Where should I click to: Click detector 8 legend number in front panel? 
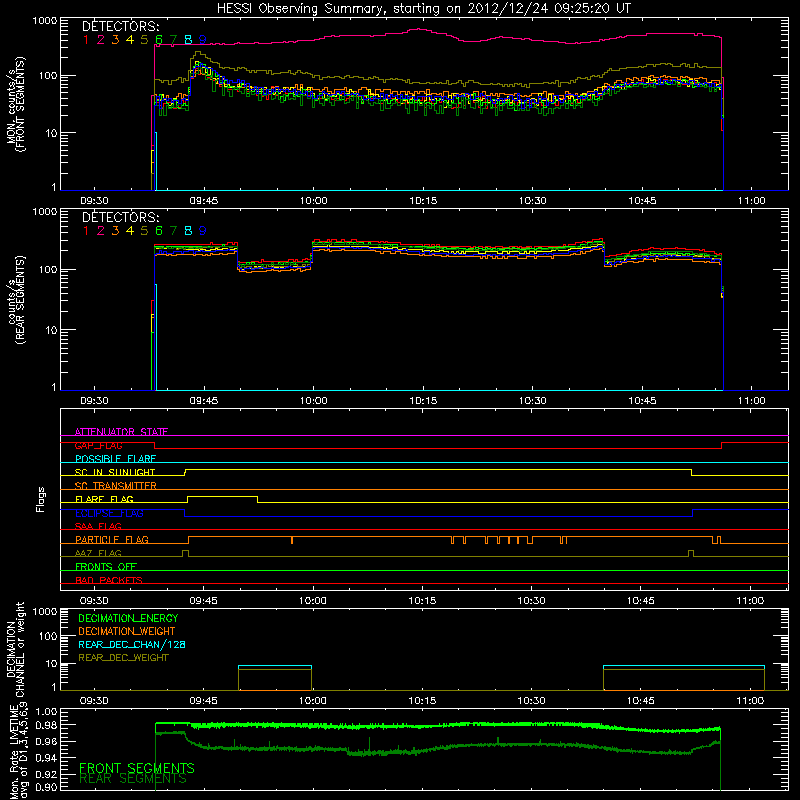(x=188, y=39)
